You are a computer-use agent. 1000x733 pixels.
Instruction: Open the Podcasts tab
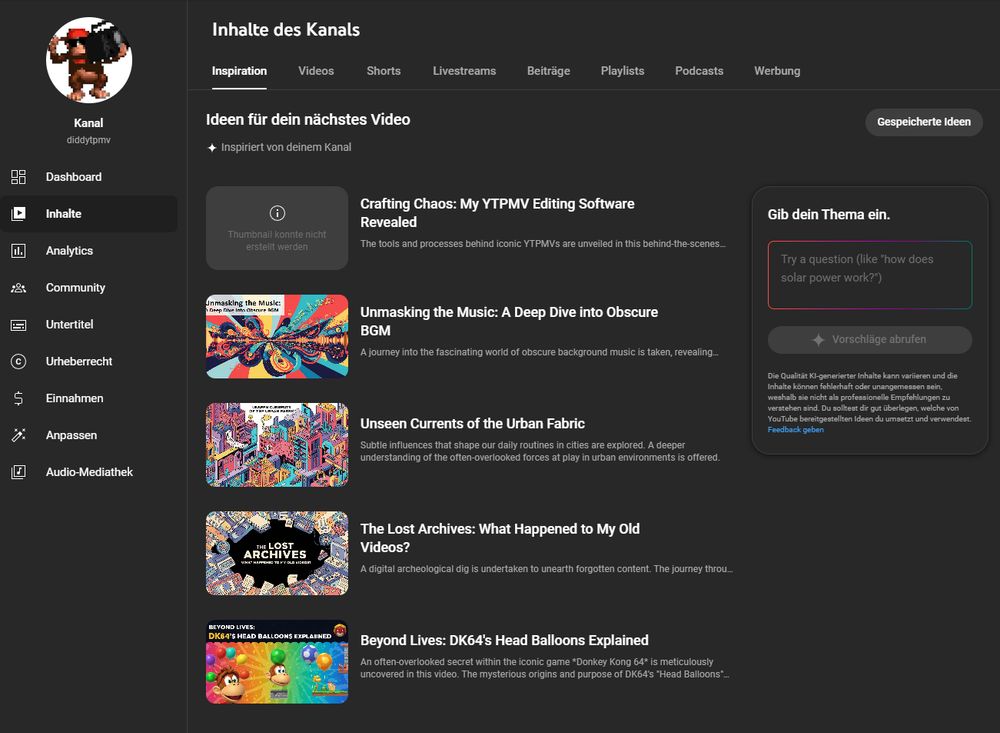click(x=699, y=71)
